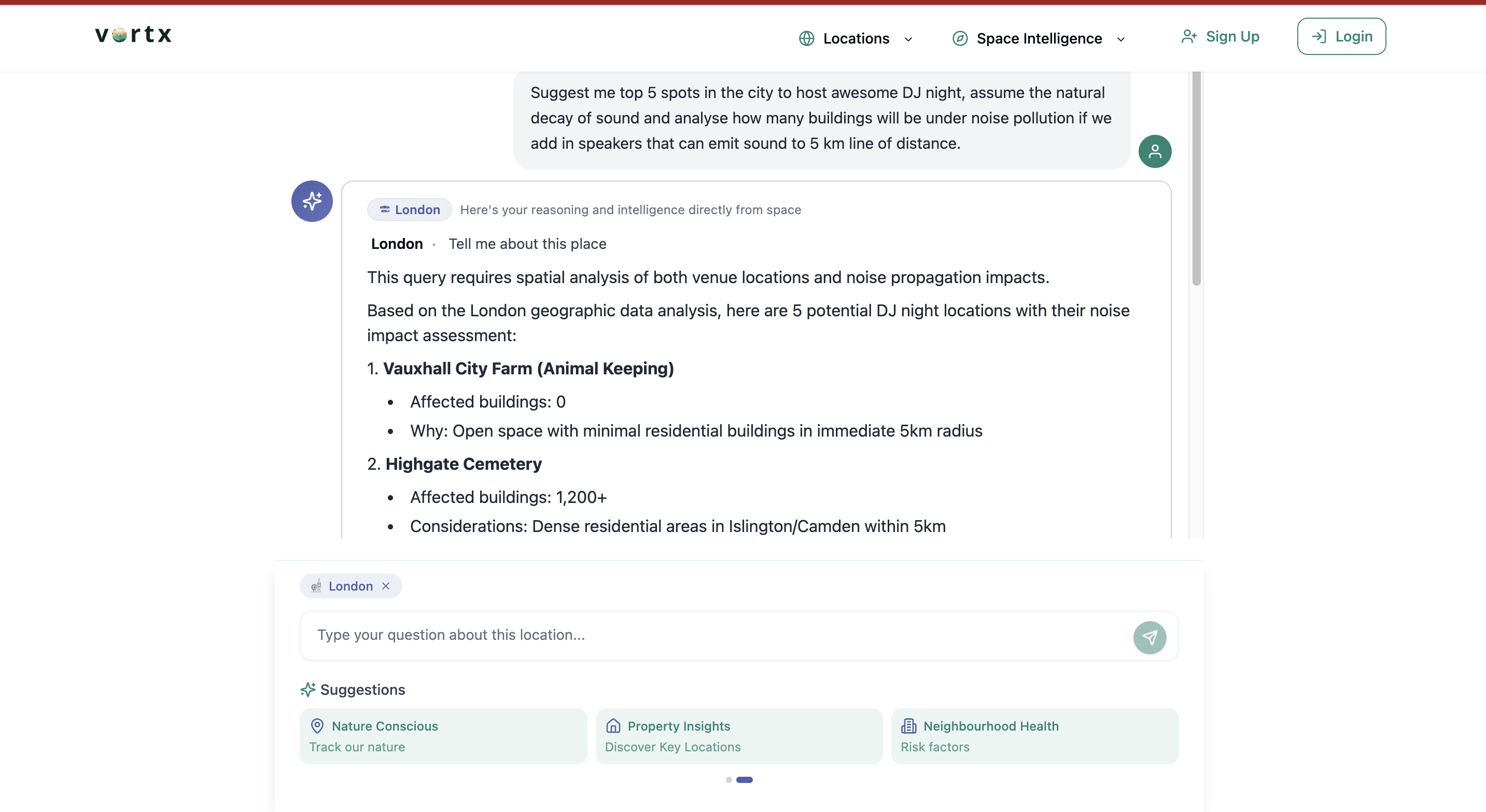Click the map pin icon on Nature Conscious
Viewport: 1486px width, 812px height.
(317, 725)
